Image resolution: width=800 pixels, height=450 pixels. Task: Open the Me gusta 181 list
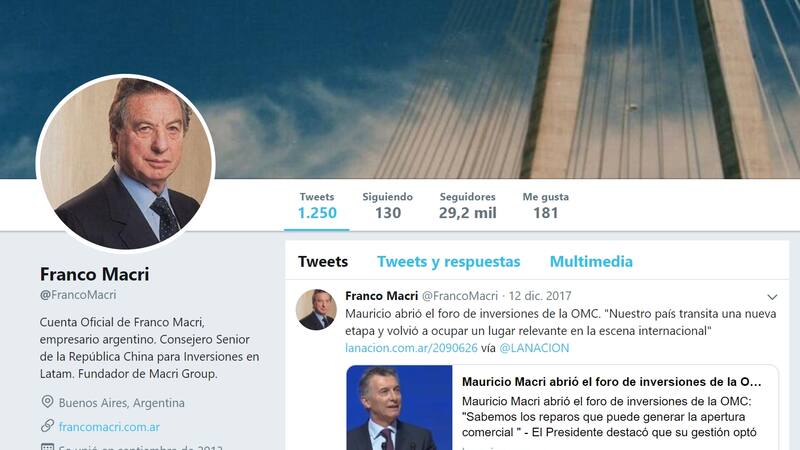(545, 206)
